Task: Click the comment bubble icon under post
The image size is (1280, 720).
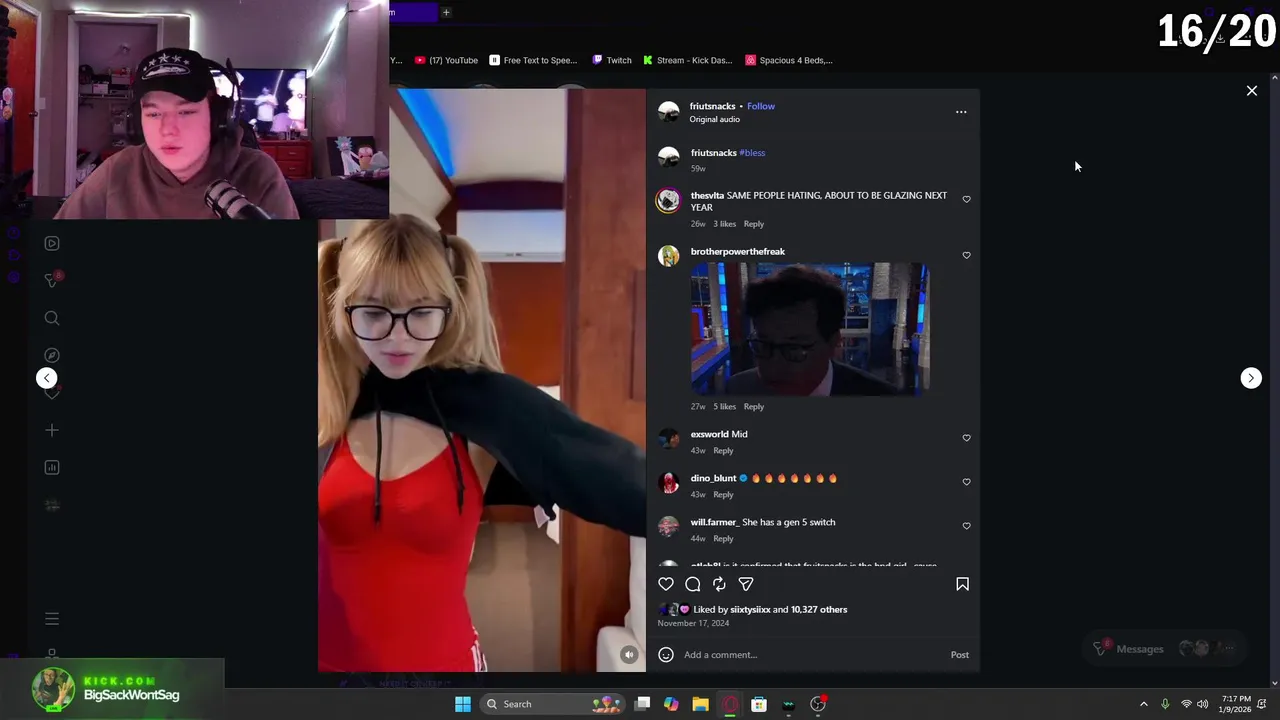Action: point(693,584)
